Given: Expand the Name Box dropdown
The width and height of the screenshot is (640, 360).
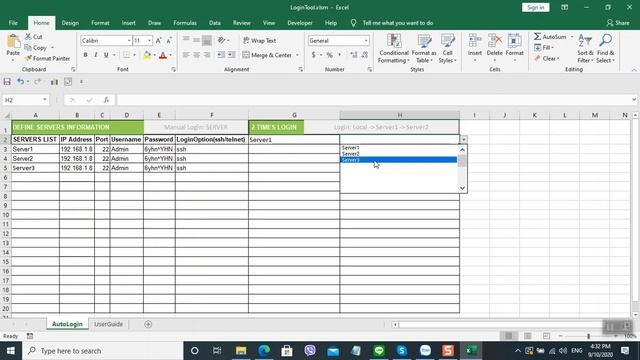Looking at the screenshot, I should coord(44,100).
